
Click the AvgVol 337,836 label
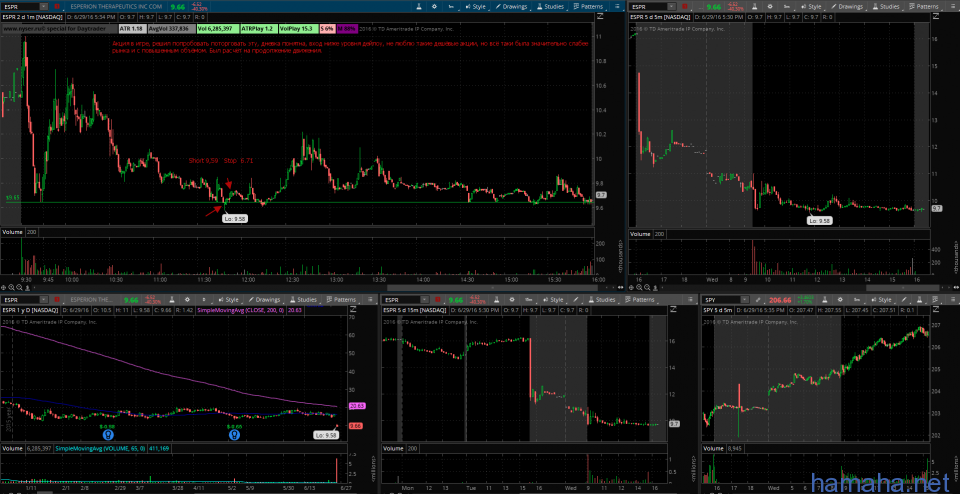(x=171, y=29)
